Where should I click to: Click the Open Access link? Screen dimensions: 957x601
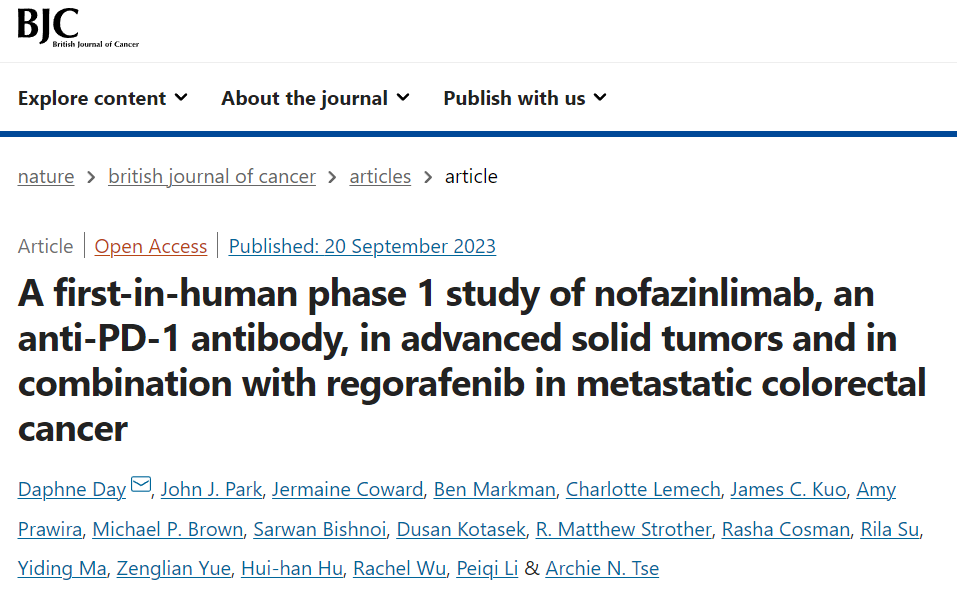151,246
